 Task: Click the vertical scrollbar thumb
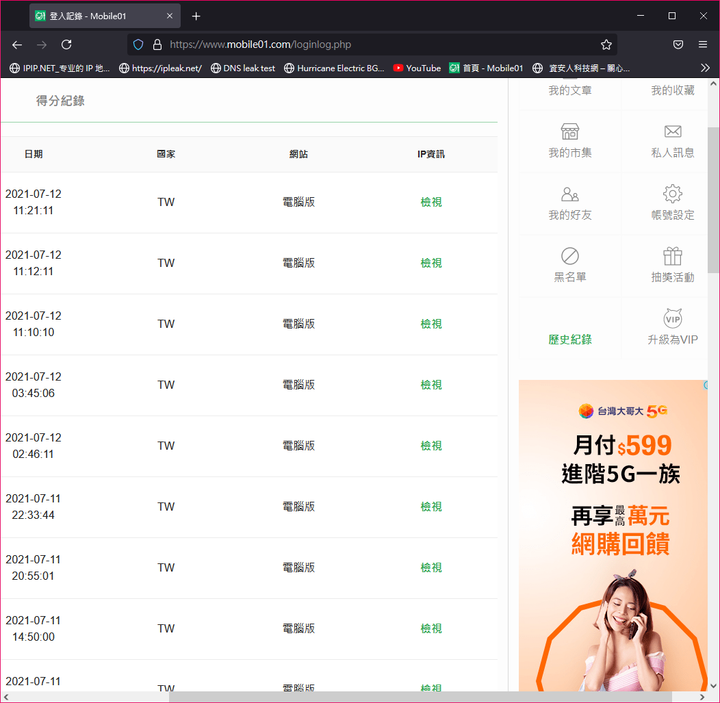pos(713,200)
